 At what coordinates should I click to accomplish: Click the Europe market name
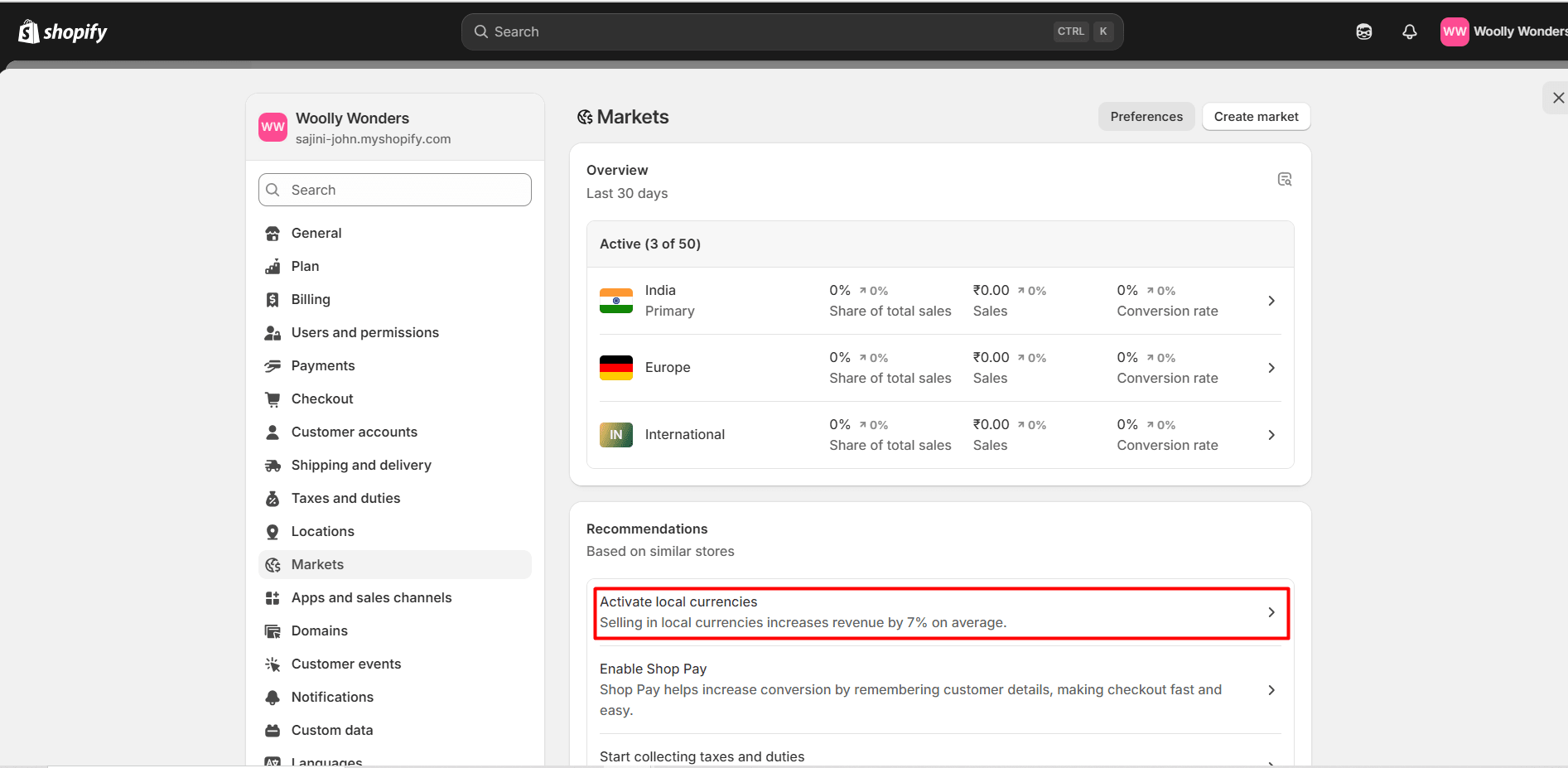(x=668, y=367)
